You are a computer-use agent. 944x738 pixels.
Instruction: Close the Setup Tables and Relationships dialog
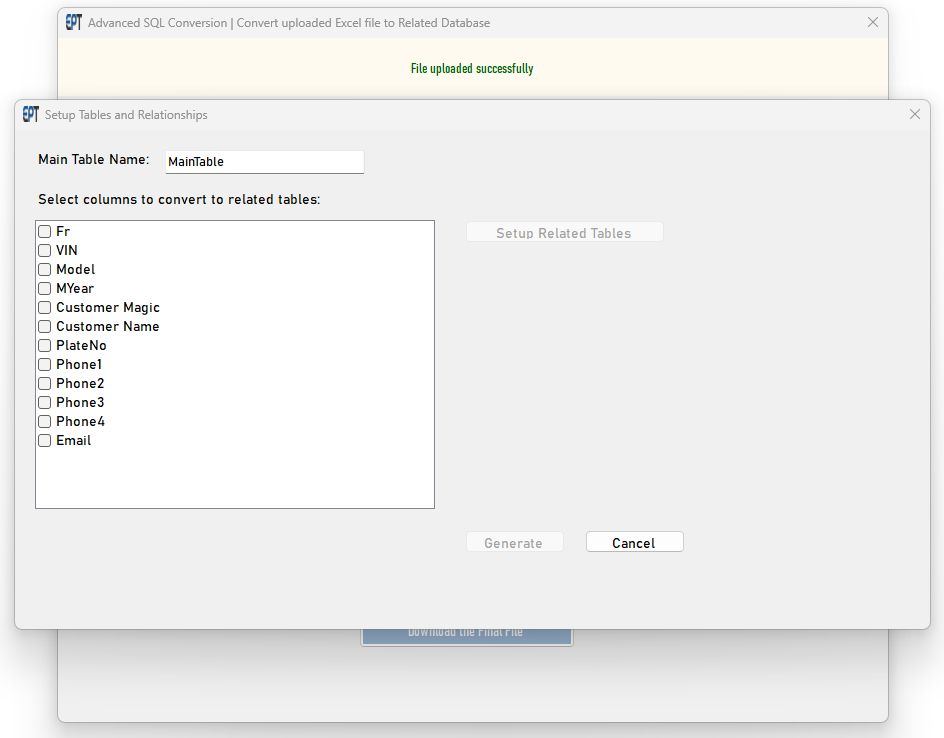pyautogui.click(x=914, y=115)
